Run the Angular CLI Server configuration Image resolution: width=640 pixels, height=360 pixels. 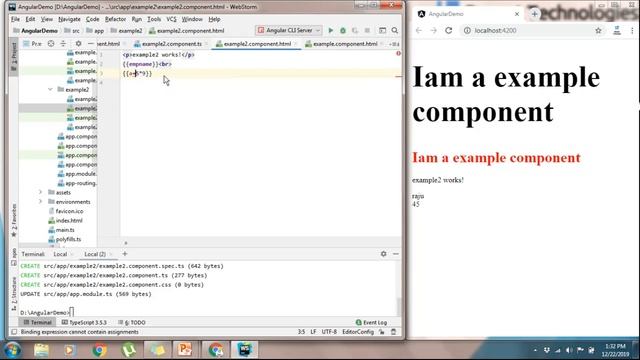coord(331,31)
